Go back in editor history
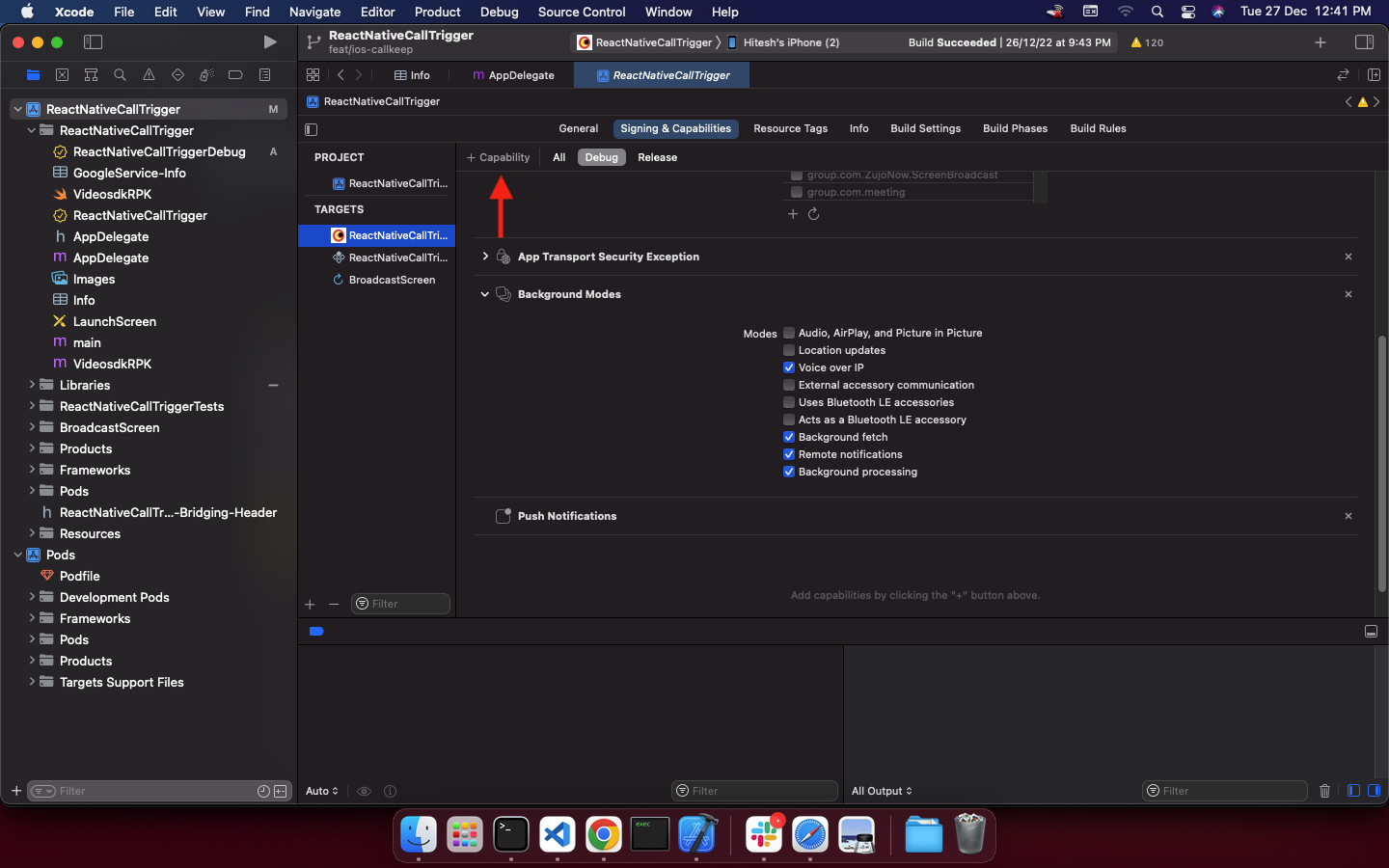This screenshot has width=1389, height=868. click(340, 74)
